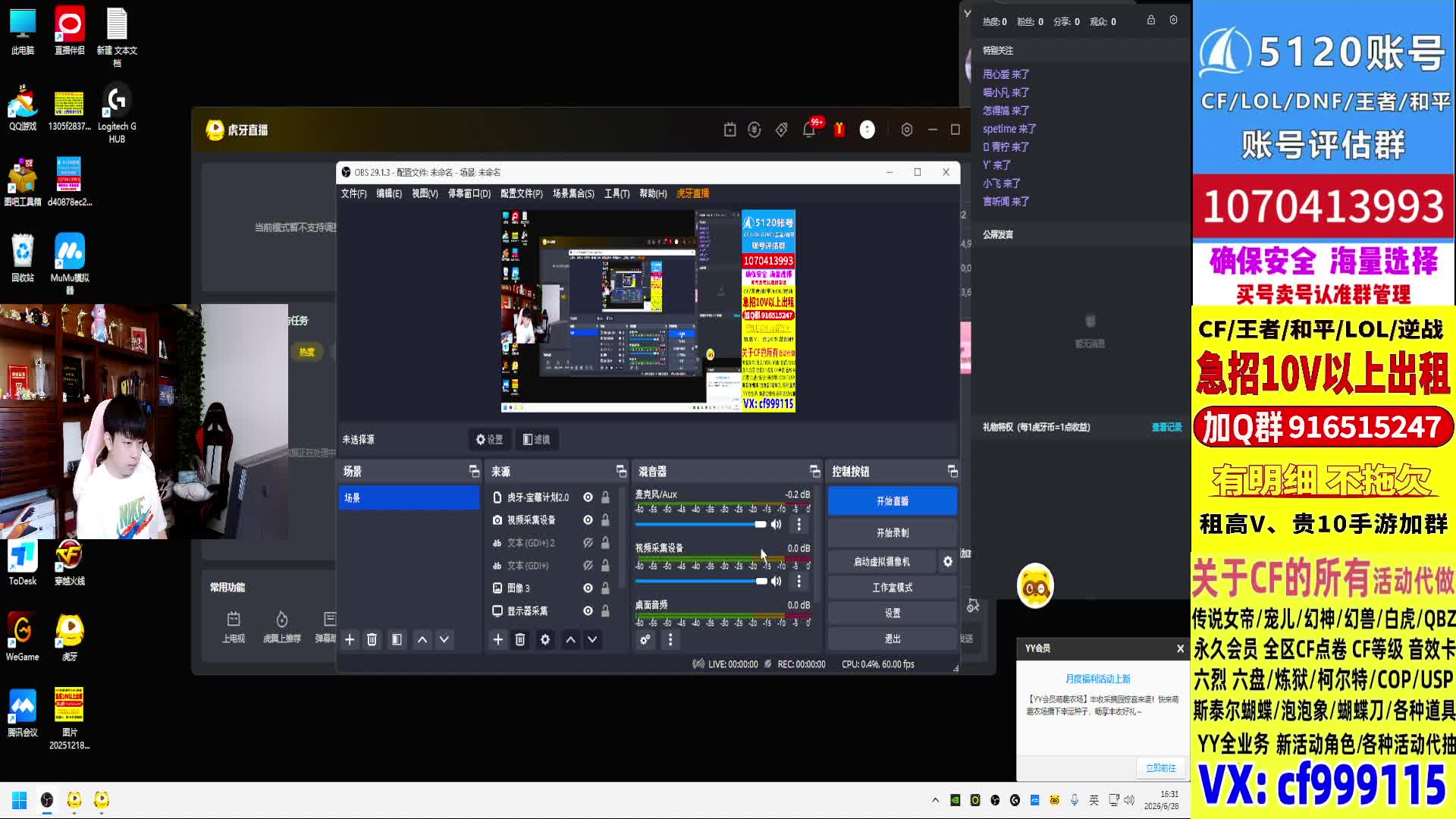This screenshot has height=819, width=1456.
Task: Click the 开始直播 button
Action: [893, 501]
